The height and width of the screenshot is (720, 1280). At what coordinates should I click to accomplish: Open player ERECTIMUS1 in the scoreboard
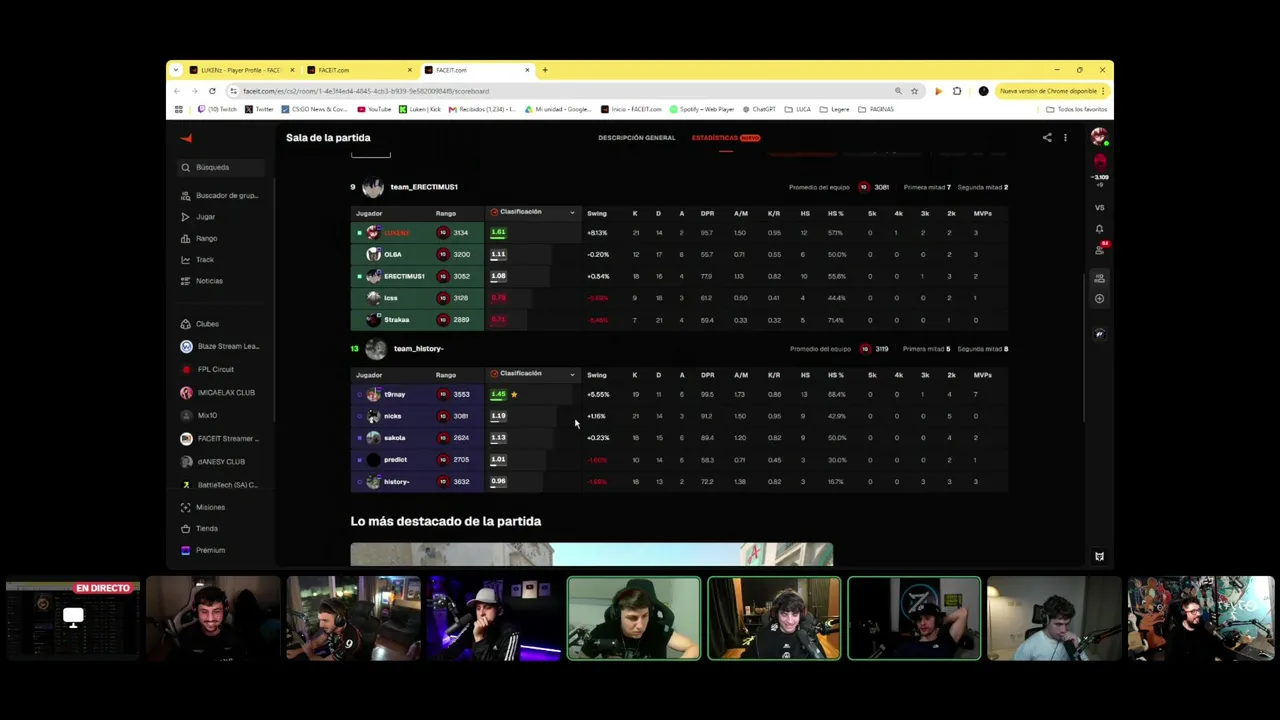(404, 276)
